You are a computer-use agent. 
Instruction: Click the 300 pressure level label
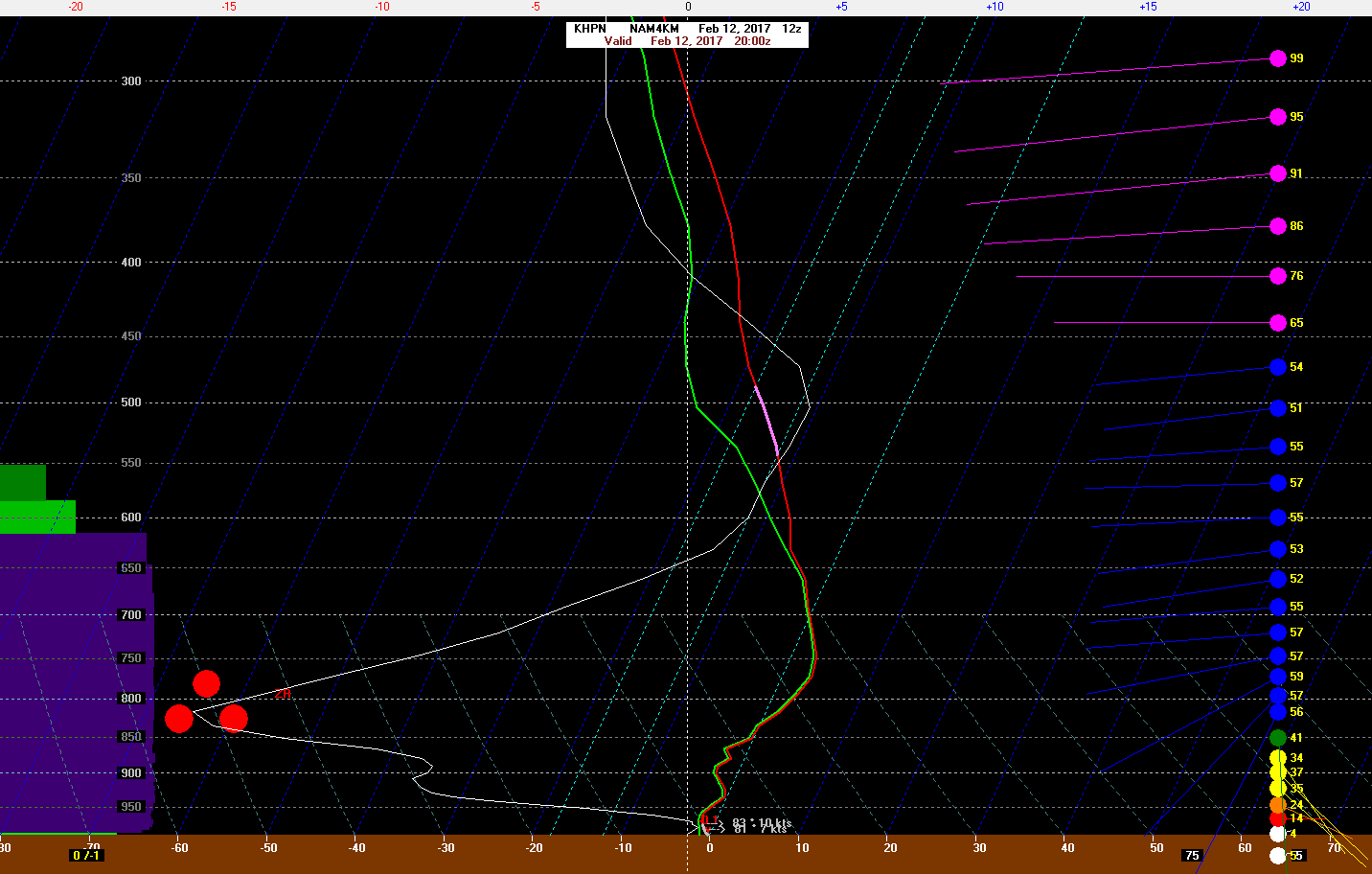tap(131, 81)
